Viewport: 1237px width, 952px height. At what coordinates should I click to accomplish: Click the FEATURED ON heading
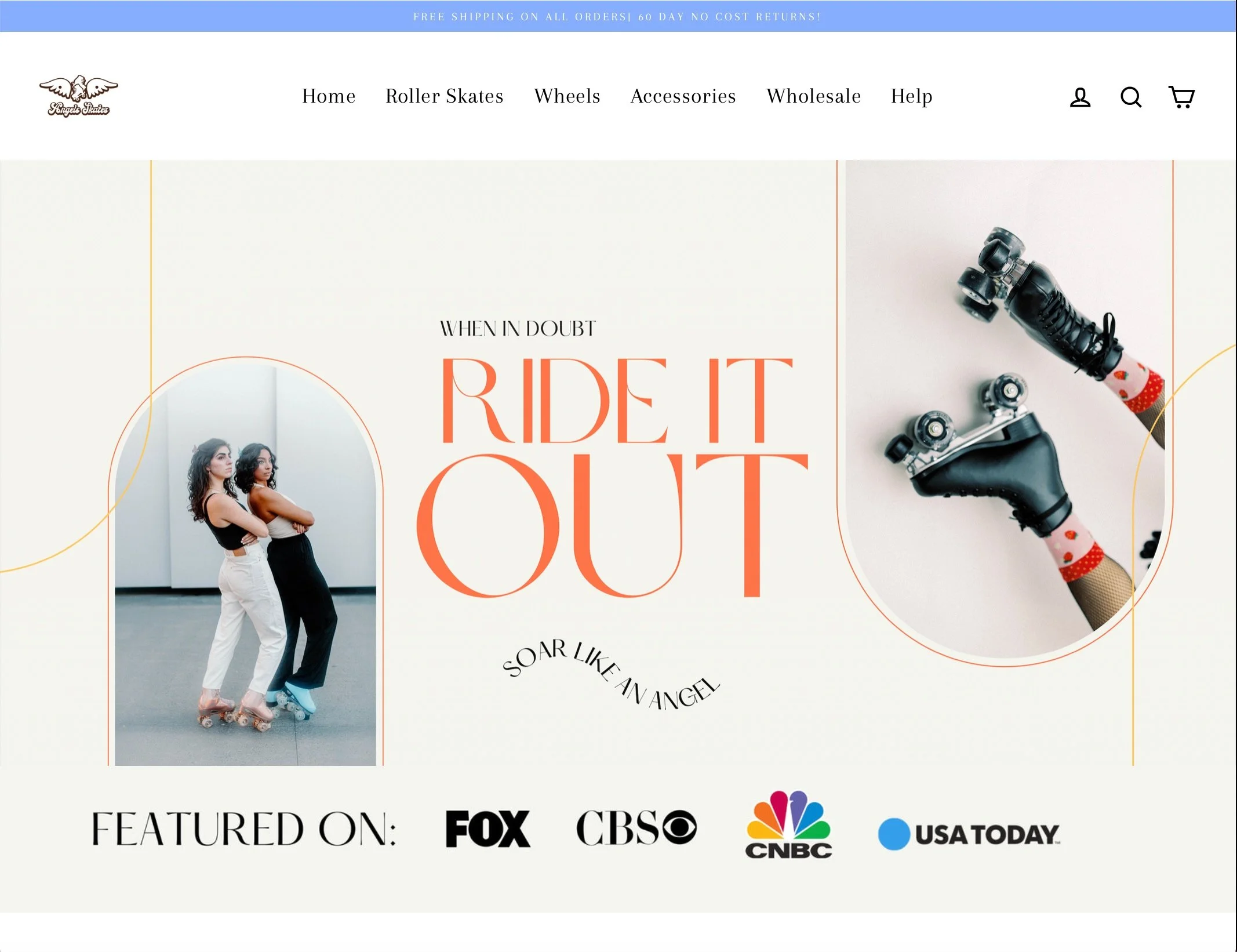click(244, 829)
